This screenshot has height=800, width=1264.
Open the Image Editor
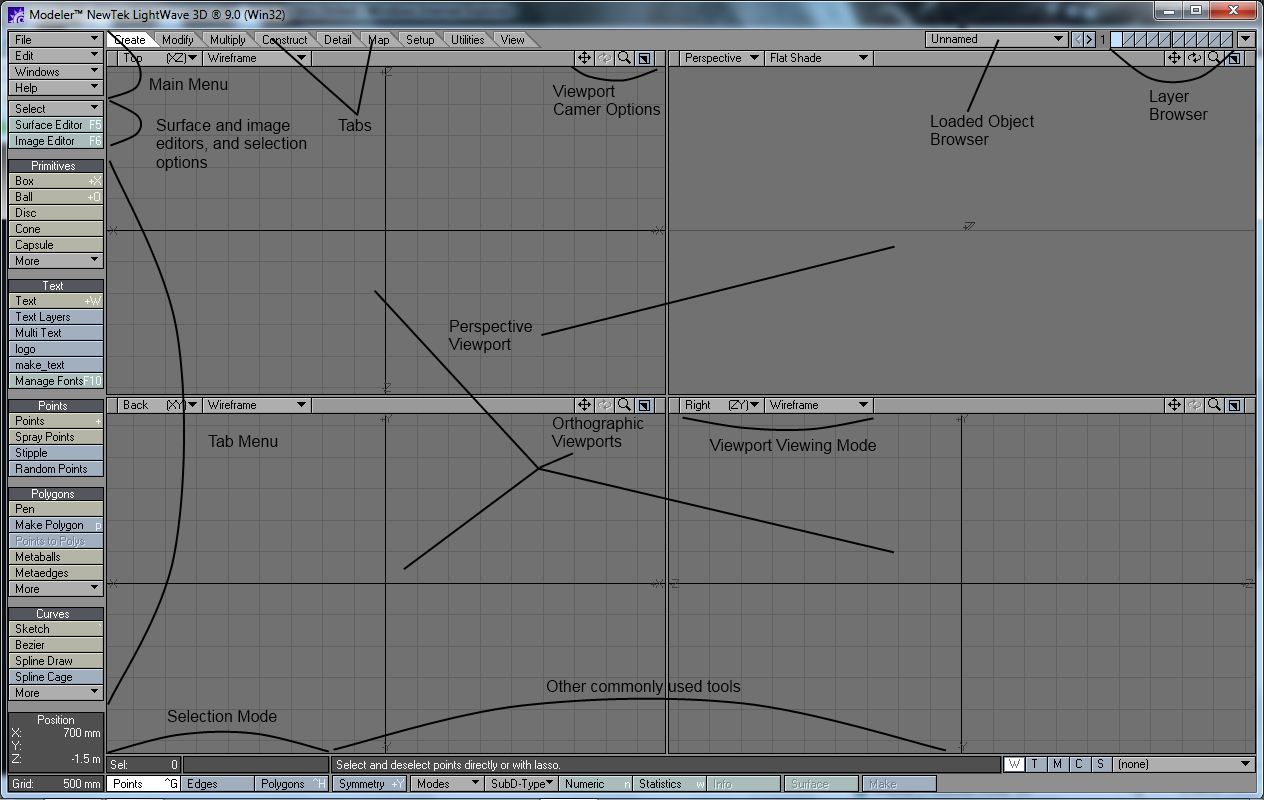point(56,141)
